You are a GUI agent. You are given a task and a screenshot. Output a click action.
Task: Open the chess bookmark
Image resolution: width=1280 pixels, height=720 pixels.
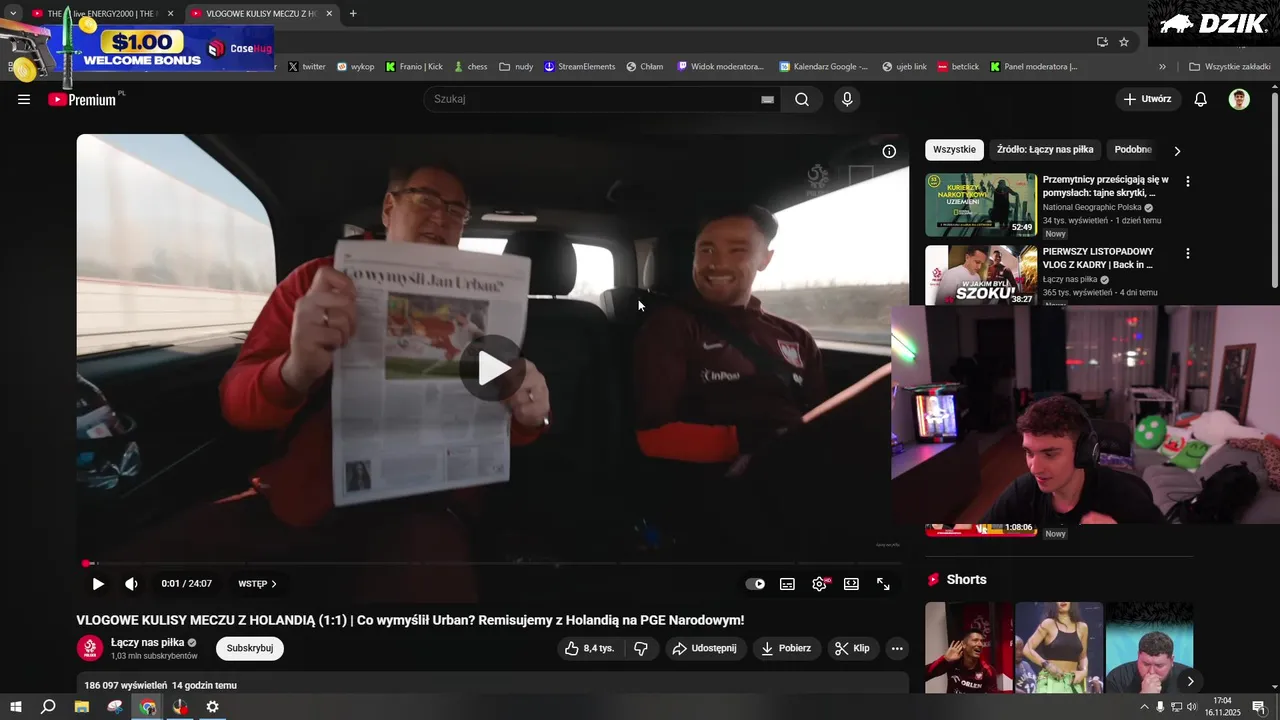[470, 67]
